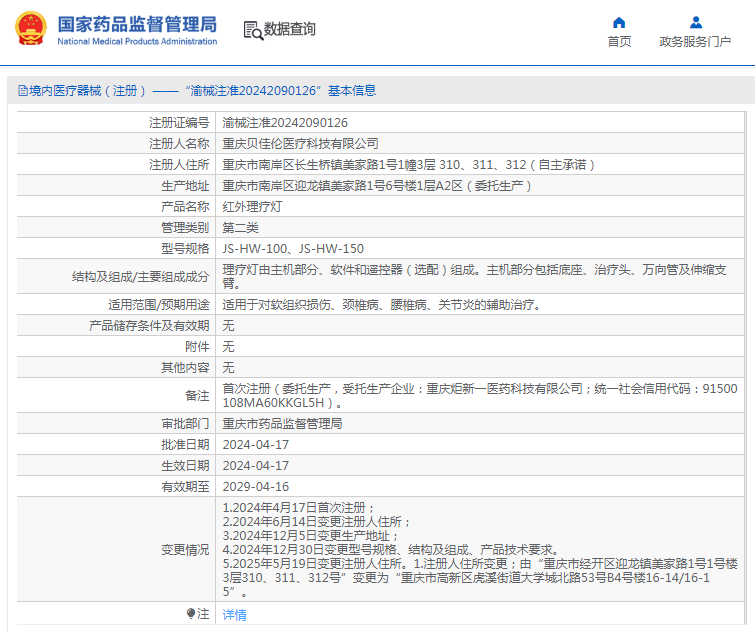Click the document icon before 境内医疗器械

pyautogui.click(x=23, y=90)
